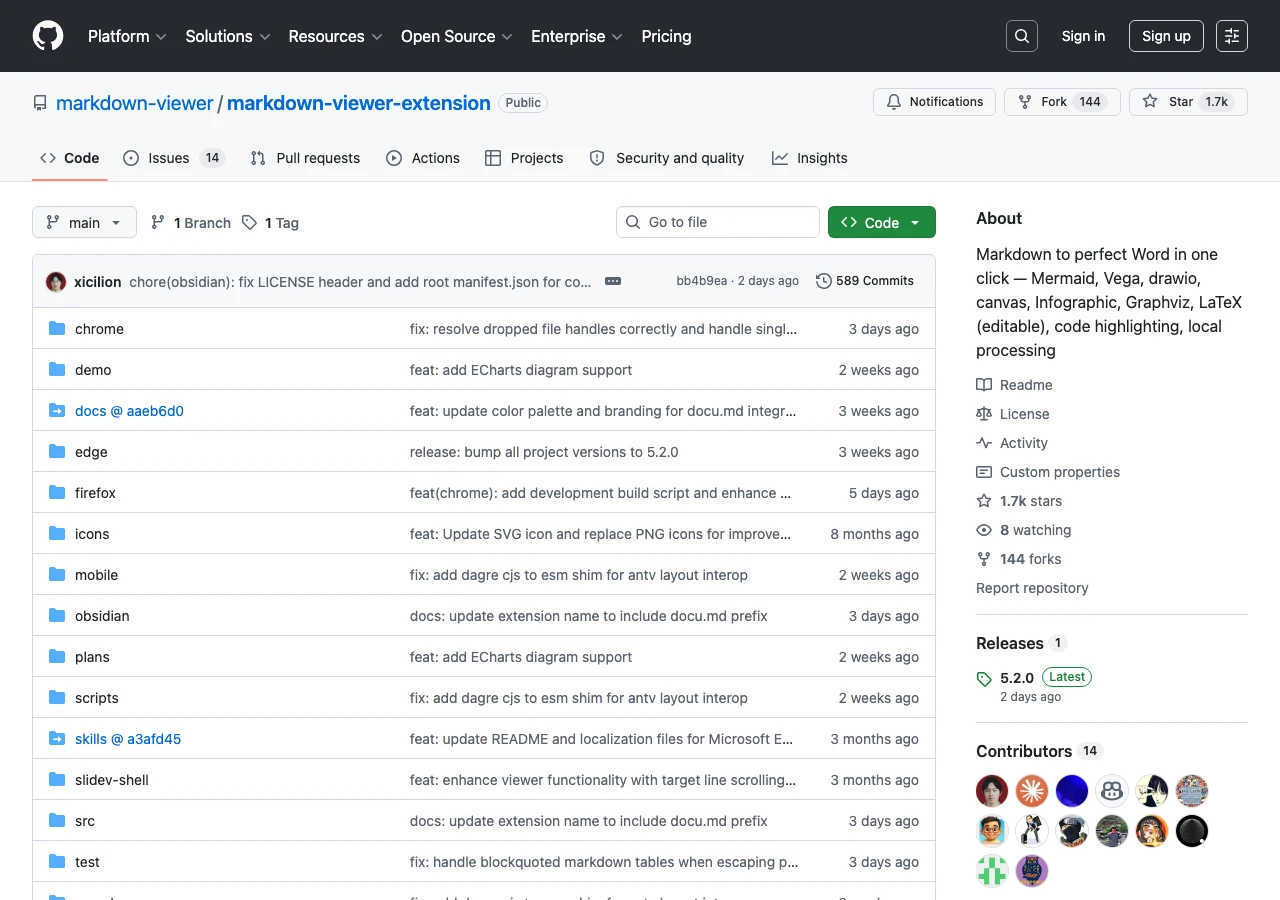Open the main branch dropdown
The image size is (1280, 900).
(84, 222)
